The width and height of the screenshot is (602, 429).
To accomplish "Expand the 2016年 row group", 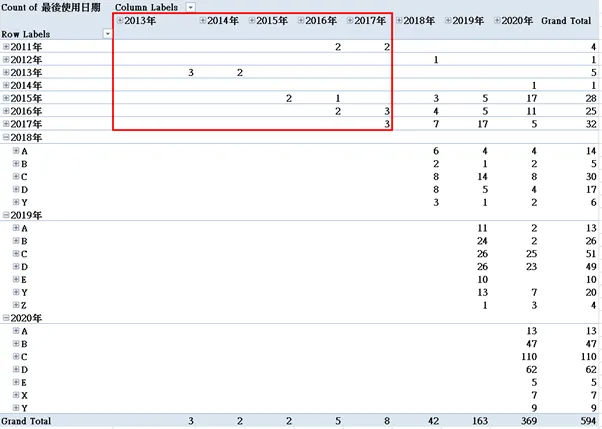I will 6,111.
